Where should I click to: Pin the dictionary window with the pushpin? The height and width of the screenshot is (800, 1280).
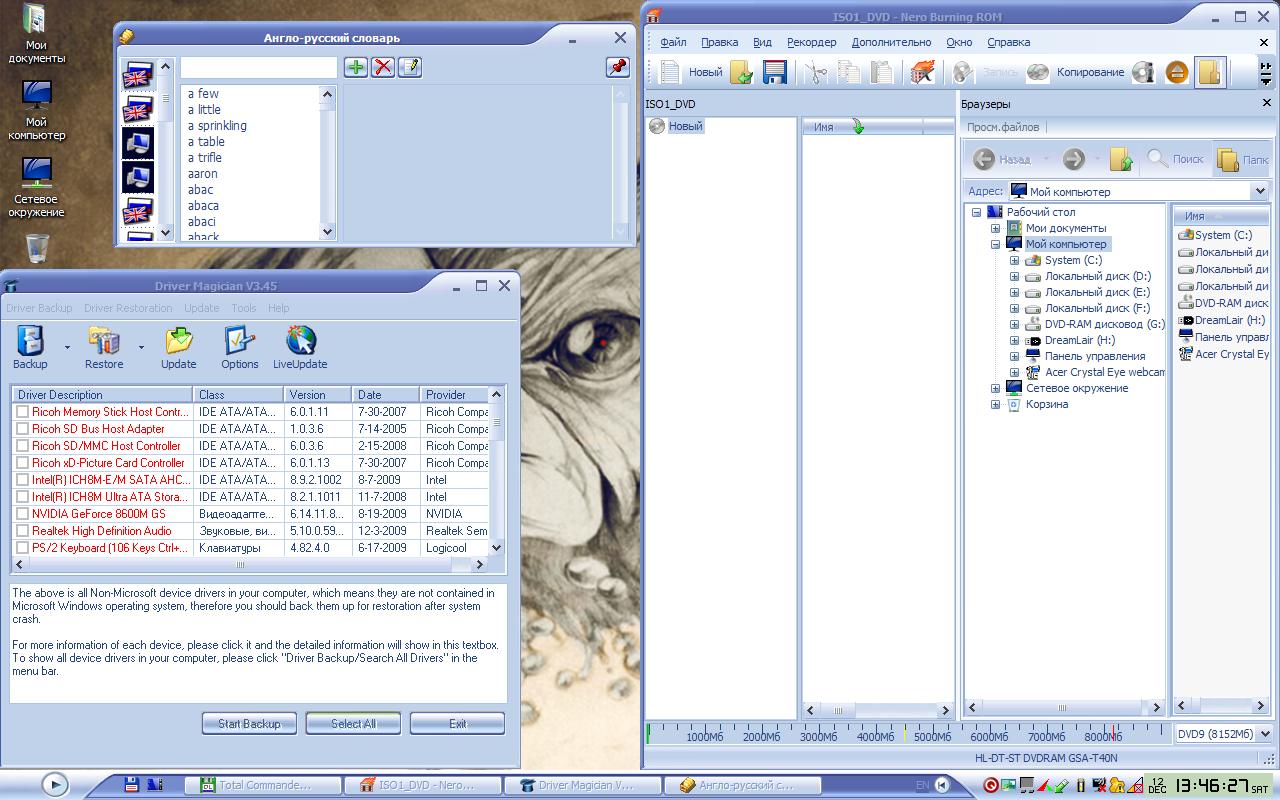click(x=617, y=68)
